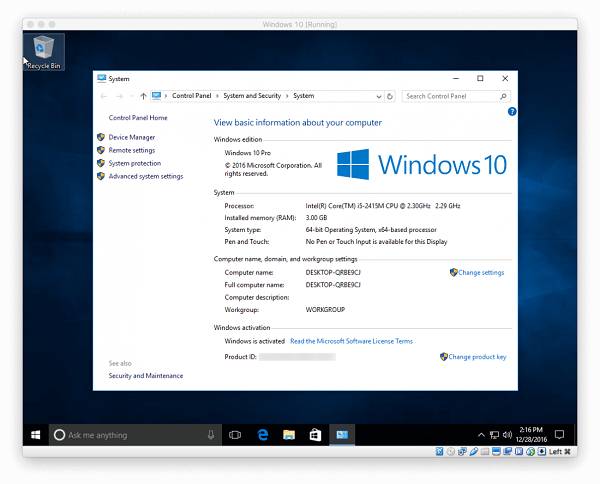
Task: Open Control Panel Home link
Action: (x=138, y=118)
